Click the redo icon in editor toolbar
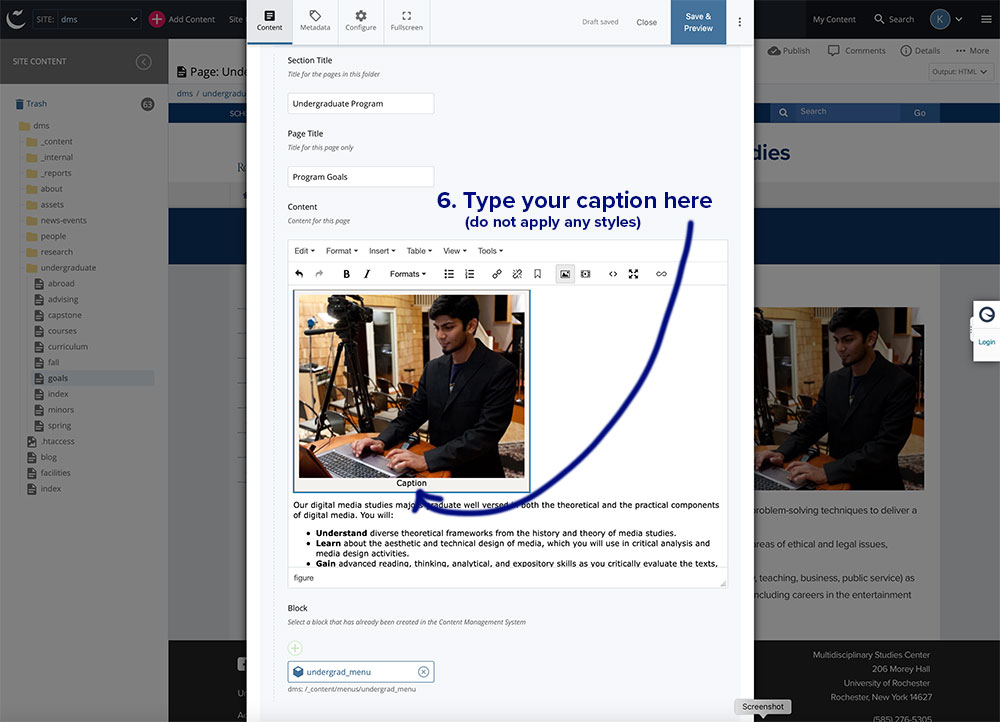 pos(319,274)
